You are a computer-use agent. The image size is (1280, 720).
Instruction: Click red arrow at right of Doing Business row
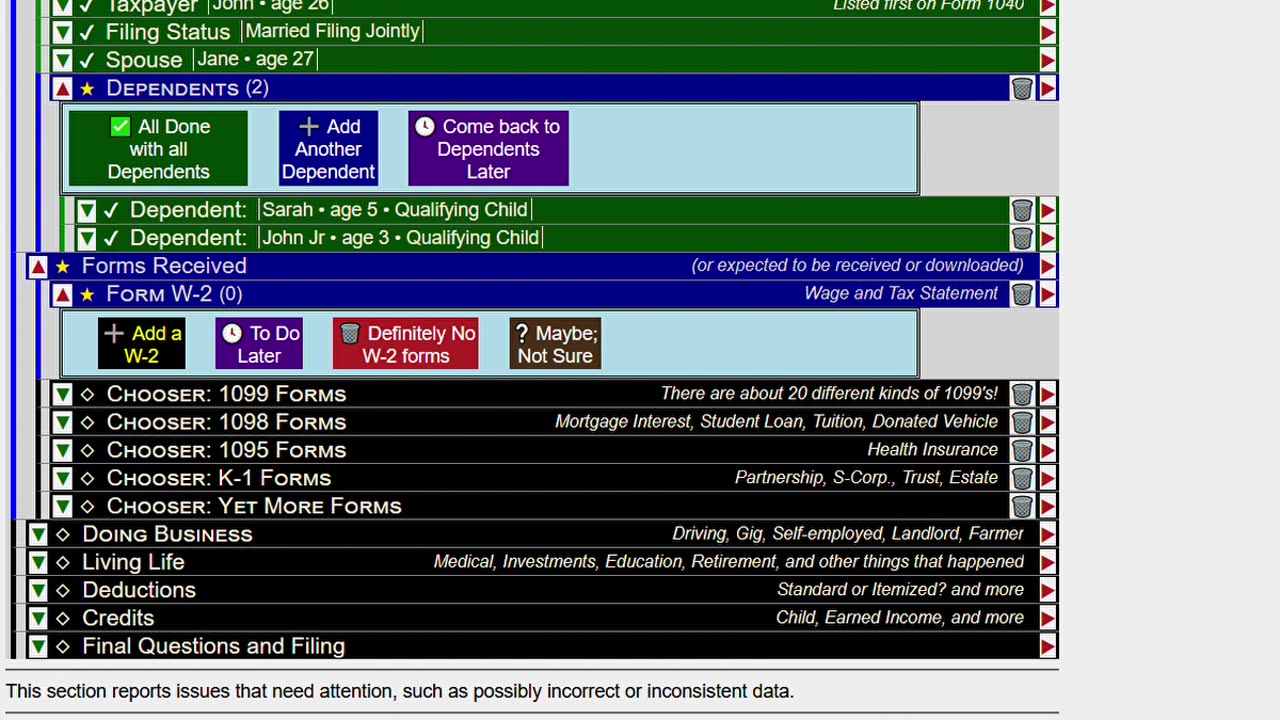pos(1047,534)
